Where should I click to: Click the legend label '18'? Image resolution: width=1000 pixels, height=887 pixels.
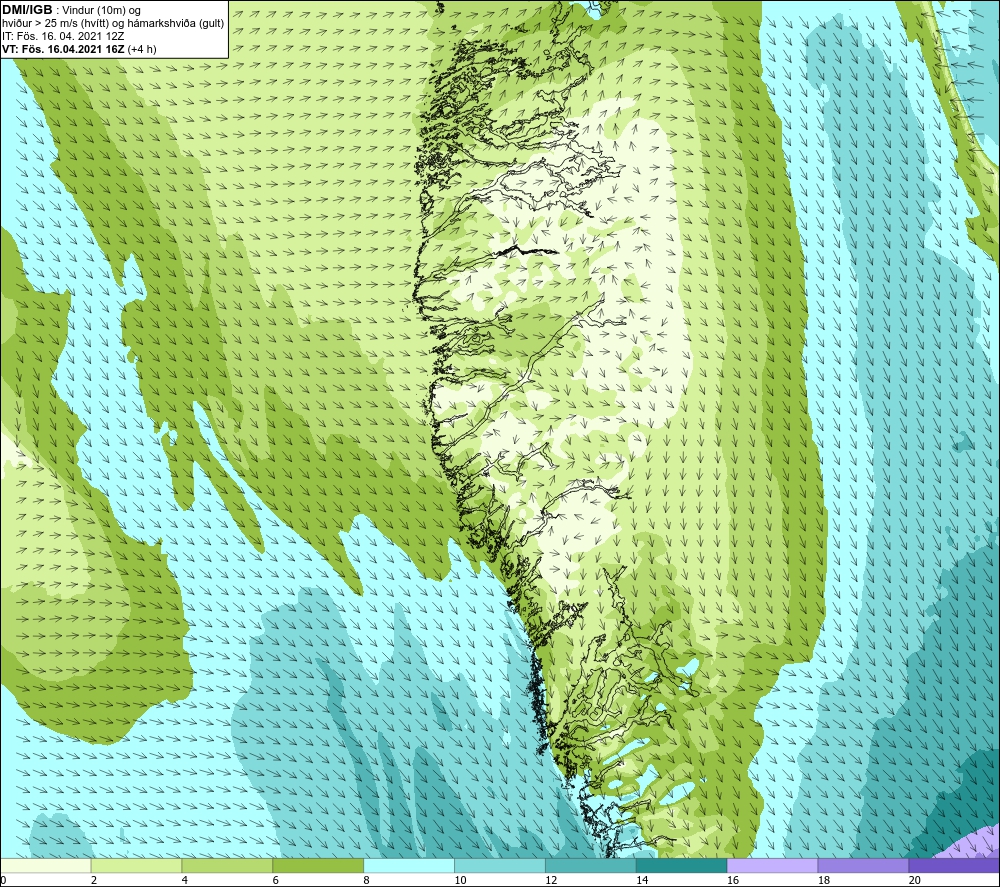(x=823, y=880)
